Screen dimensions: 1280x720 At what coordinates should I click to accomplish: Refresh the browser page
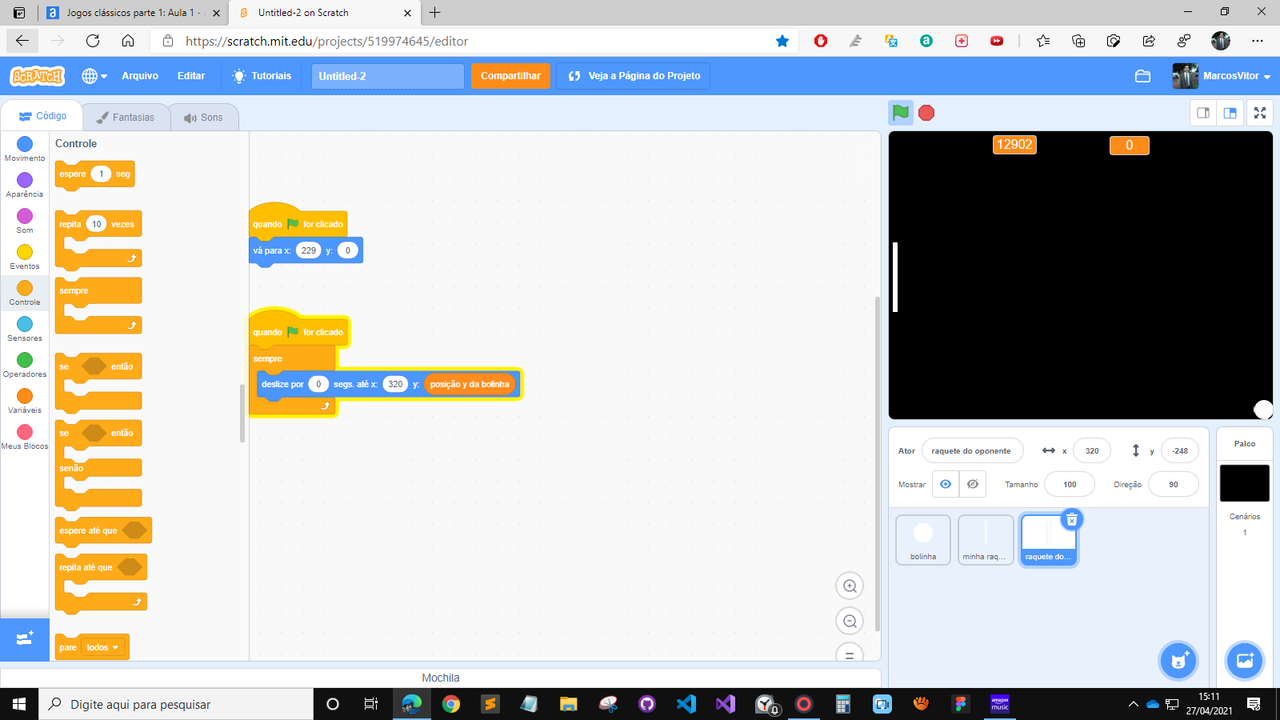coord(92,41)
